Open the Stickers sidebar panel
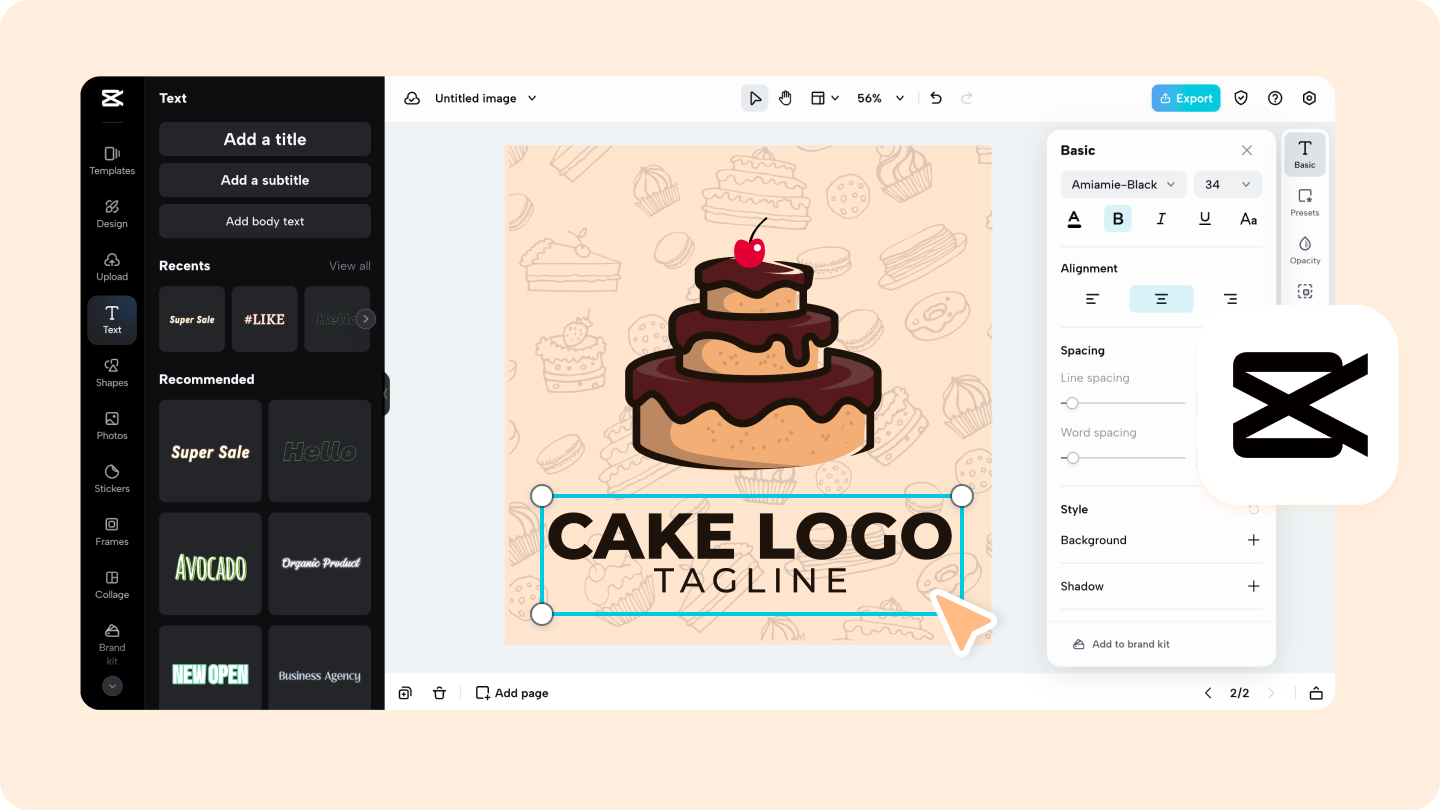This screenshot has height=810, width=1440. click(111, 480)
